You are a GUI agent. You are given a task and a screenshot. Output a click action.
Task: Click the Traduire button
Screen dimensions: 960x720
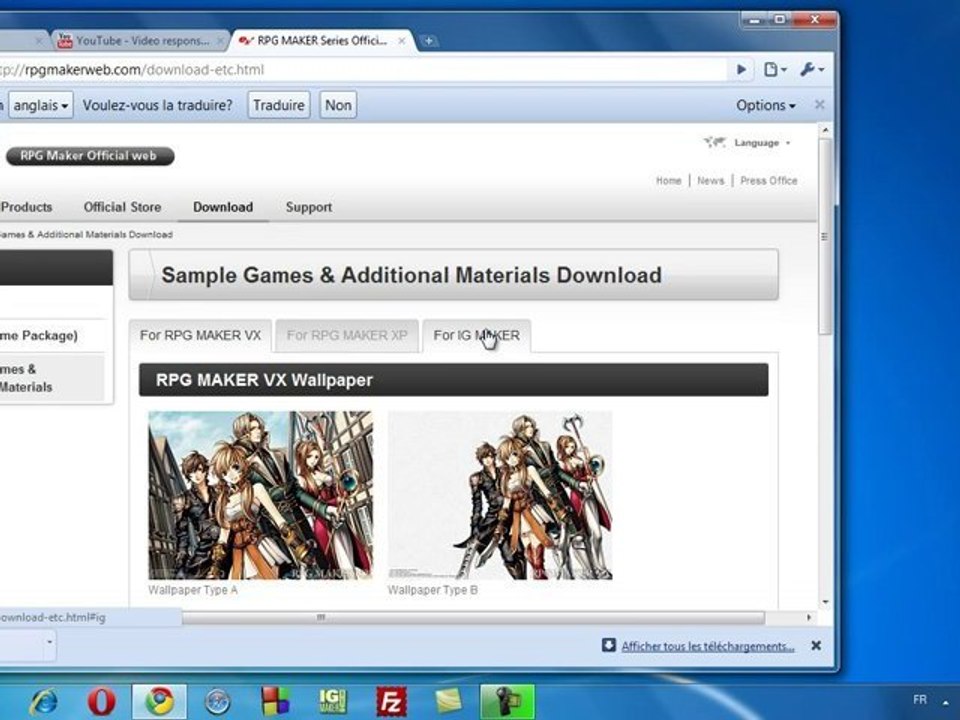click(x=279, y=105)
